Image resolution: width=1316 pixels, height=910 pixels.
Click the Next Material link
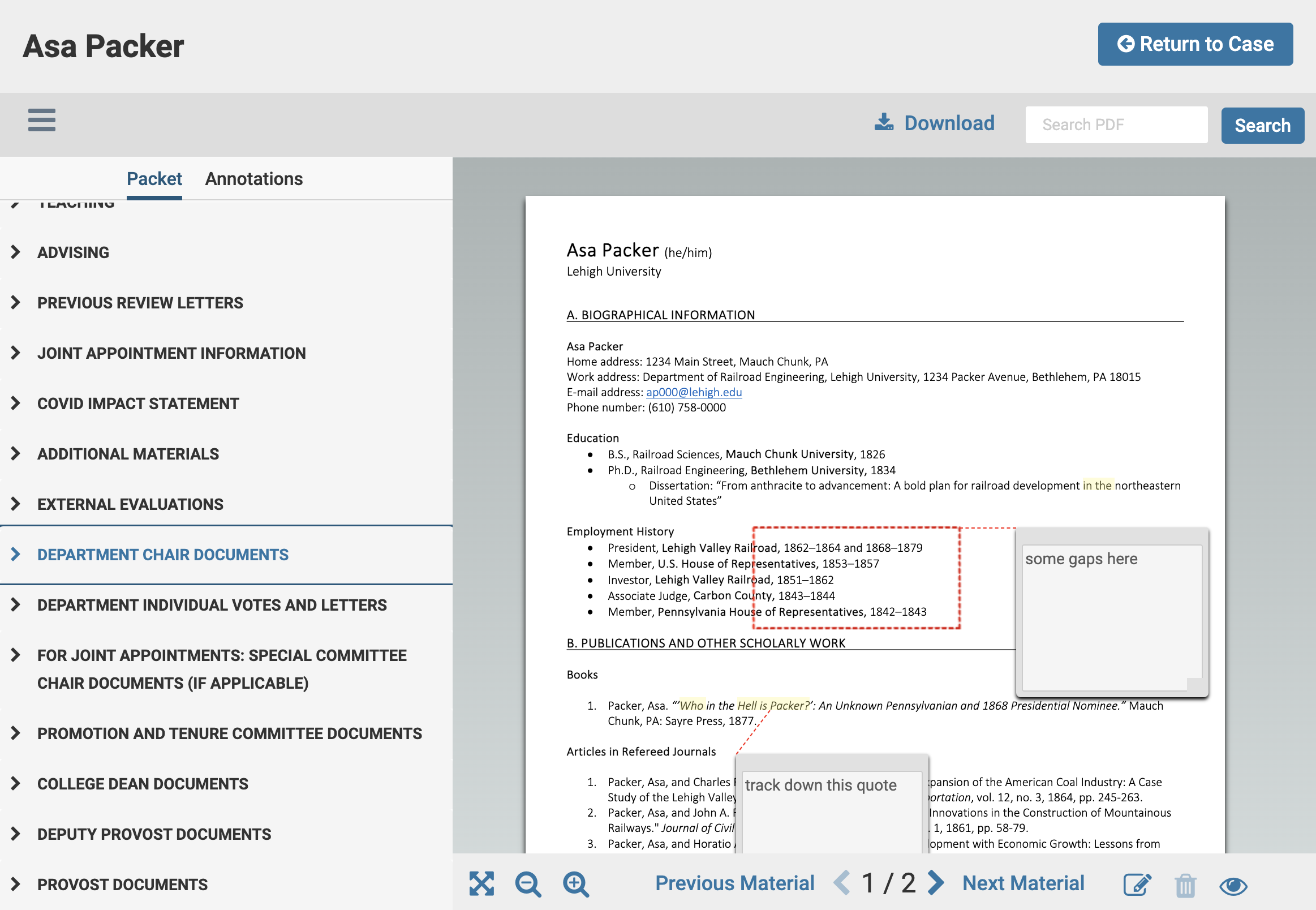[x=1023, y=883]
